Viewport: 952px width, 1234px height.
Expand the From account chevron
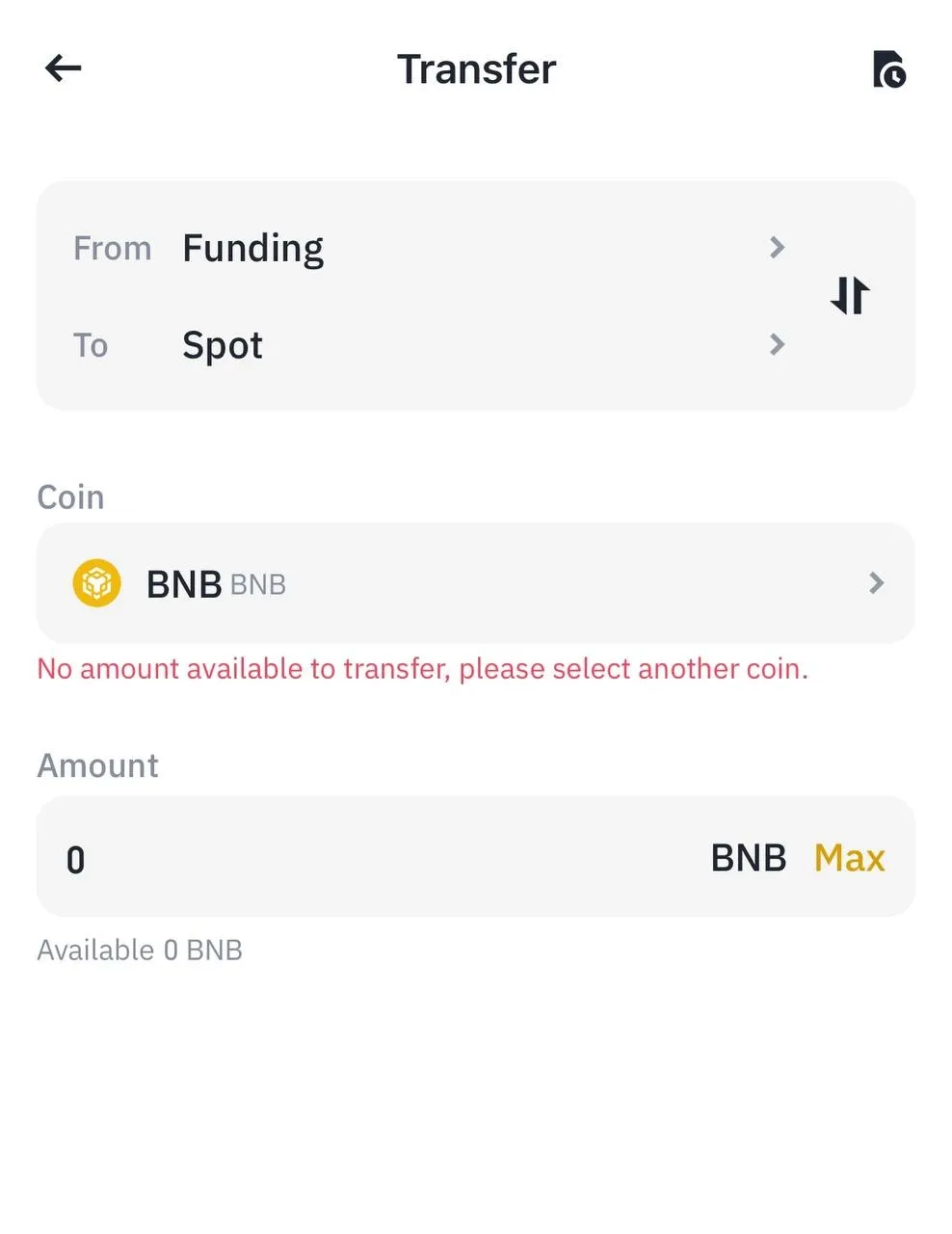[778, 248]
